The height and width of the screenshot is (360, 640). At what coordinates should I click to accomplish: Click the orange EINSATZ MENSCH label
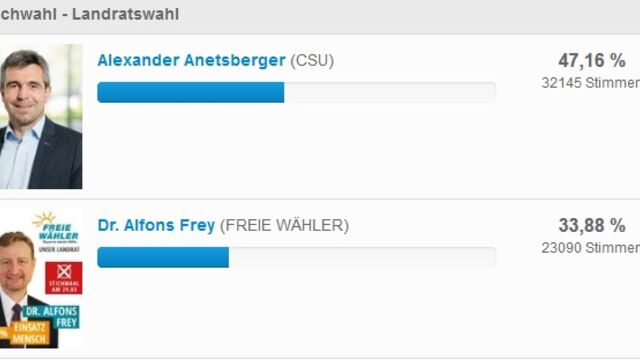coord(29,333)
